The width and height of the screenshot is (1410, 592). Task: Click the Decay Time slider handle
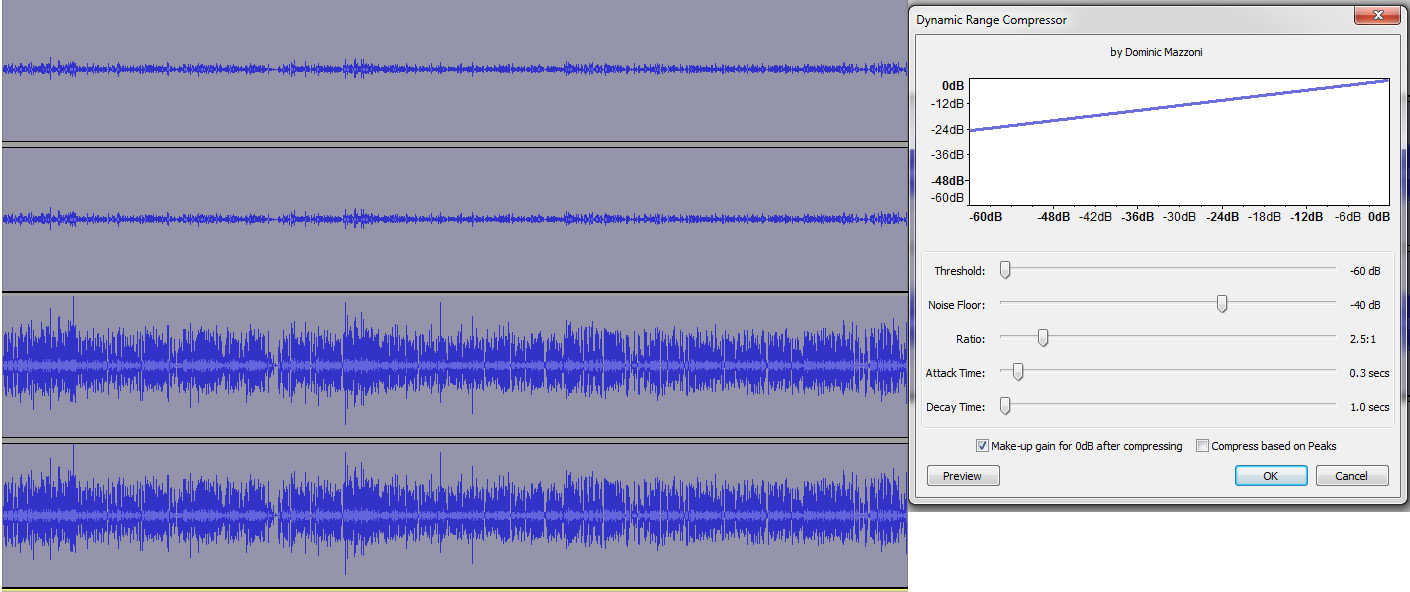point(1008,405)
